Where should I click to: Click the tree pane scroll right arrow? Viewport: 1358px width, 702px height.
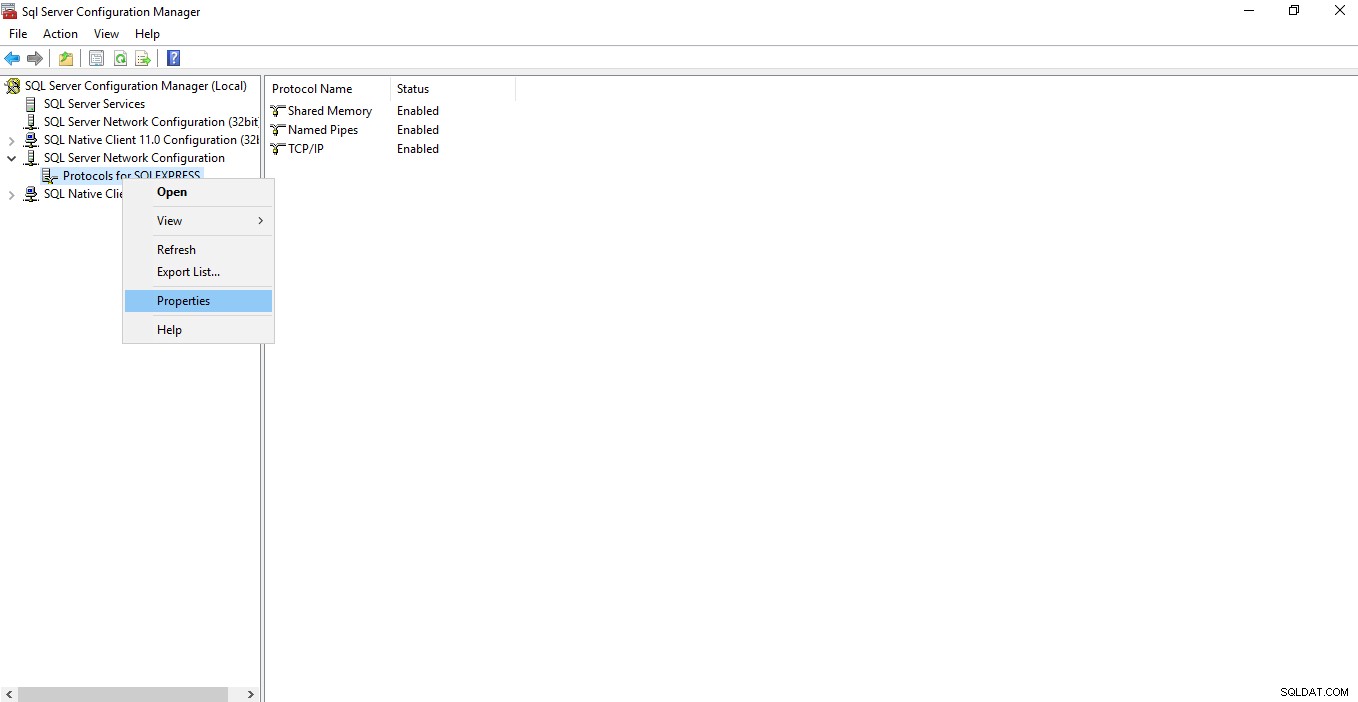coord(251,694)
